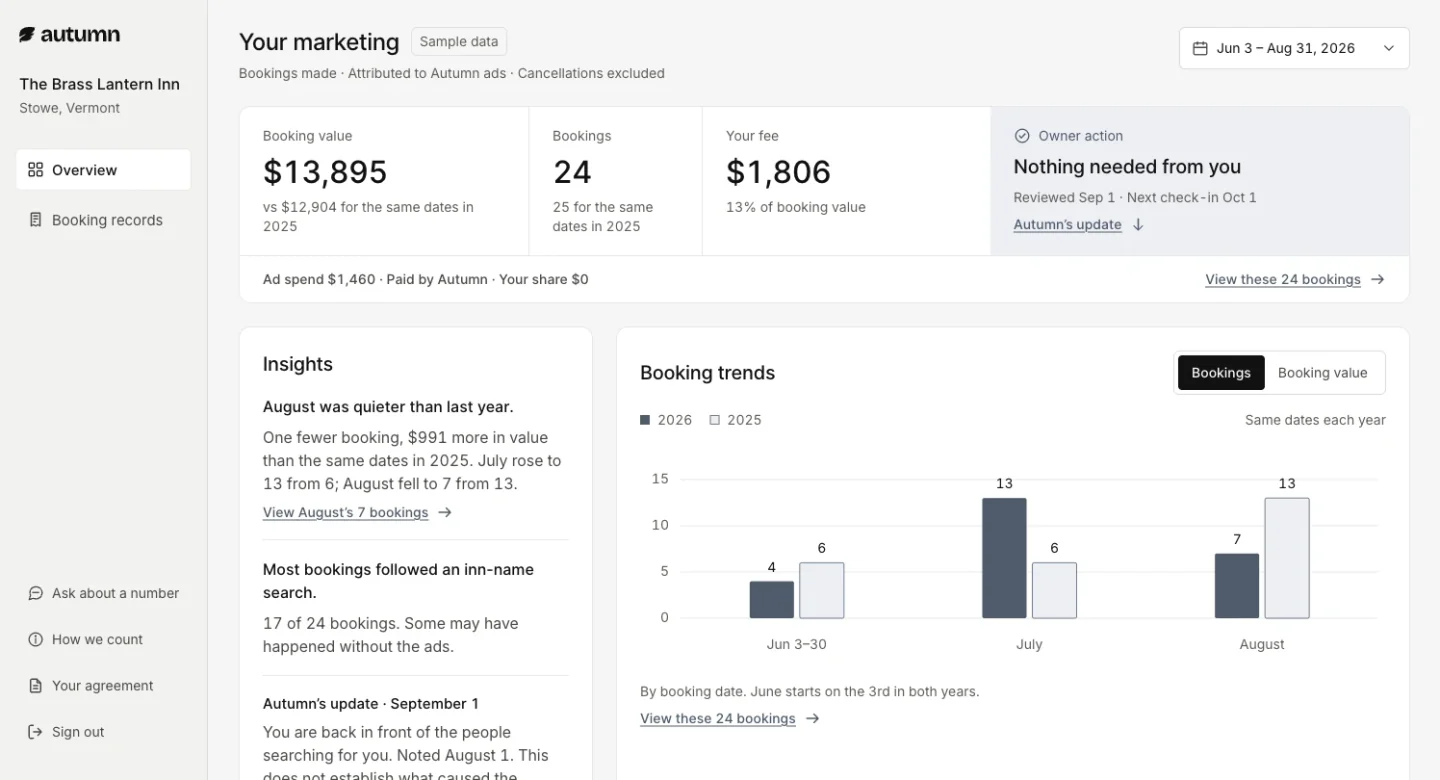Click the 2025 legend swatch
The image size is (1440, 780).
715,420
